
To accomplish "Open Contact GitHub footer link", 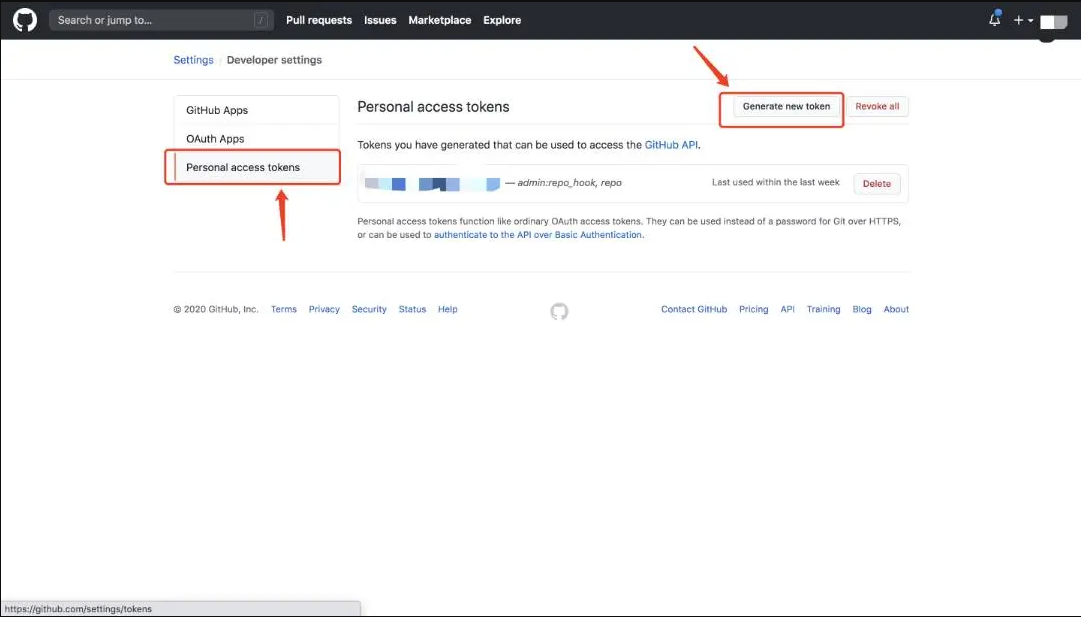I will click(x=694, y=310).
